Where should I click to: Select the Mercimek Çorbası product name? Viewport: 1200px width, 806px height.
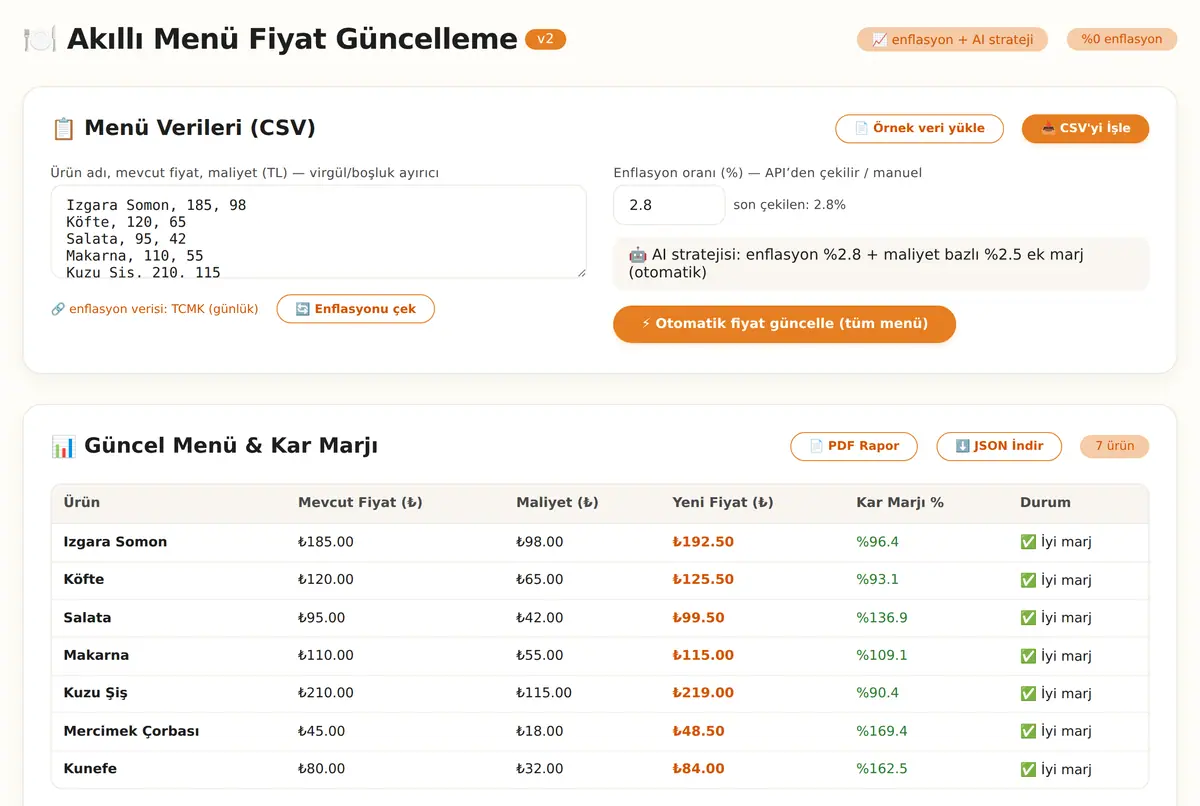tap(132, 731)
